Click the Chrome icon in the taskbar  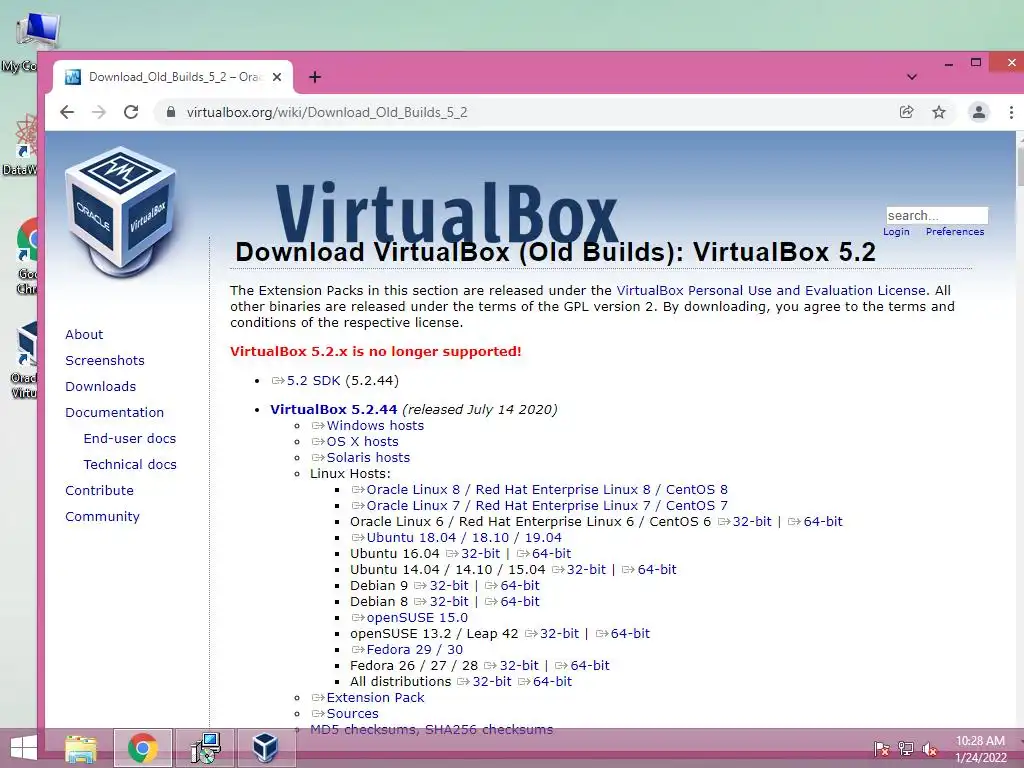click(143, 748)
